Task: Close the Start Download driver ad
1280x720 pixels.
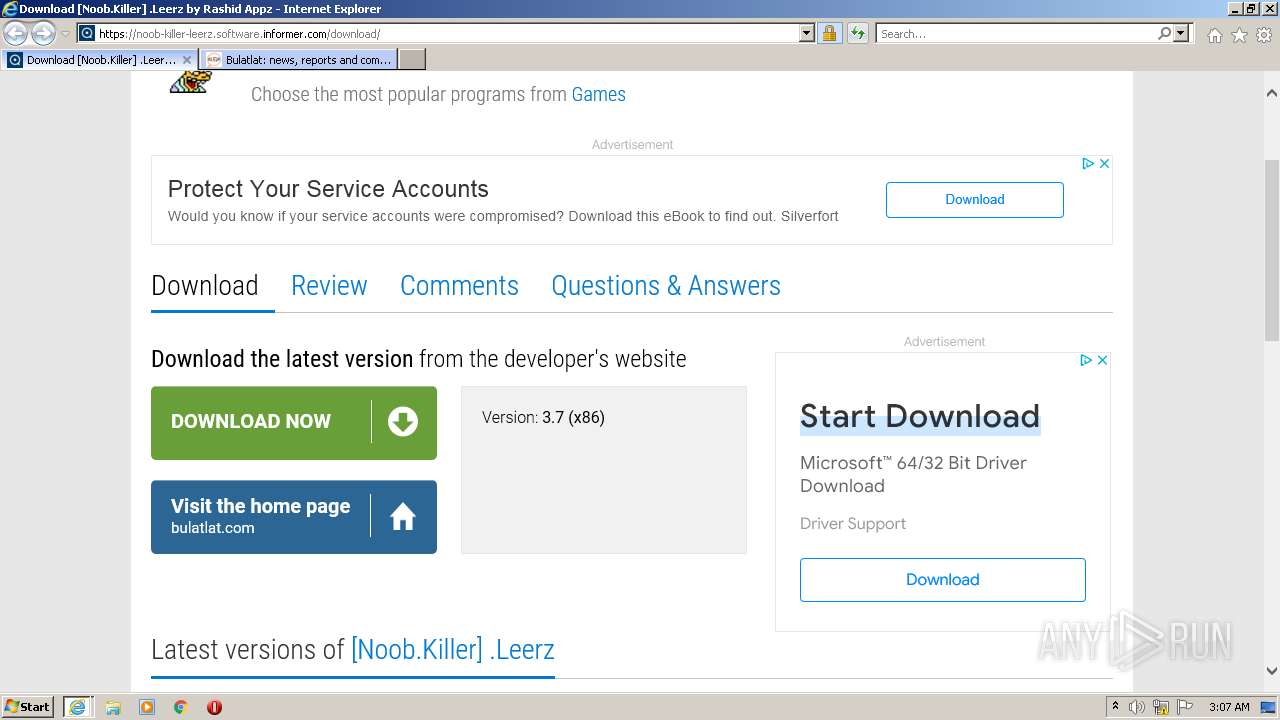Action: pos(1102,360)
